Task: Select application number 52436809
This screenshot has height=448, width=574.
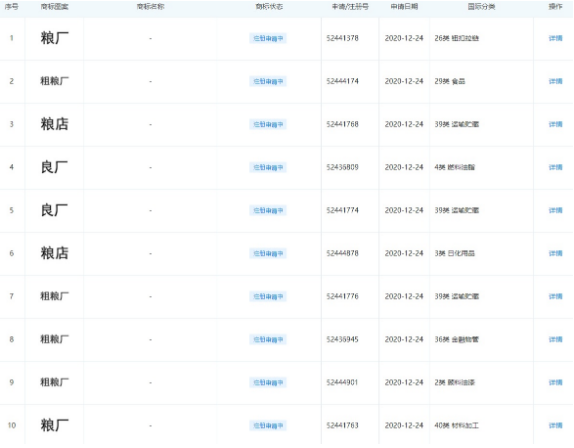Action: tap(342, 167)
